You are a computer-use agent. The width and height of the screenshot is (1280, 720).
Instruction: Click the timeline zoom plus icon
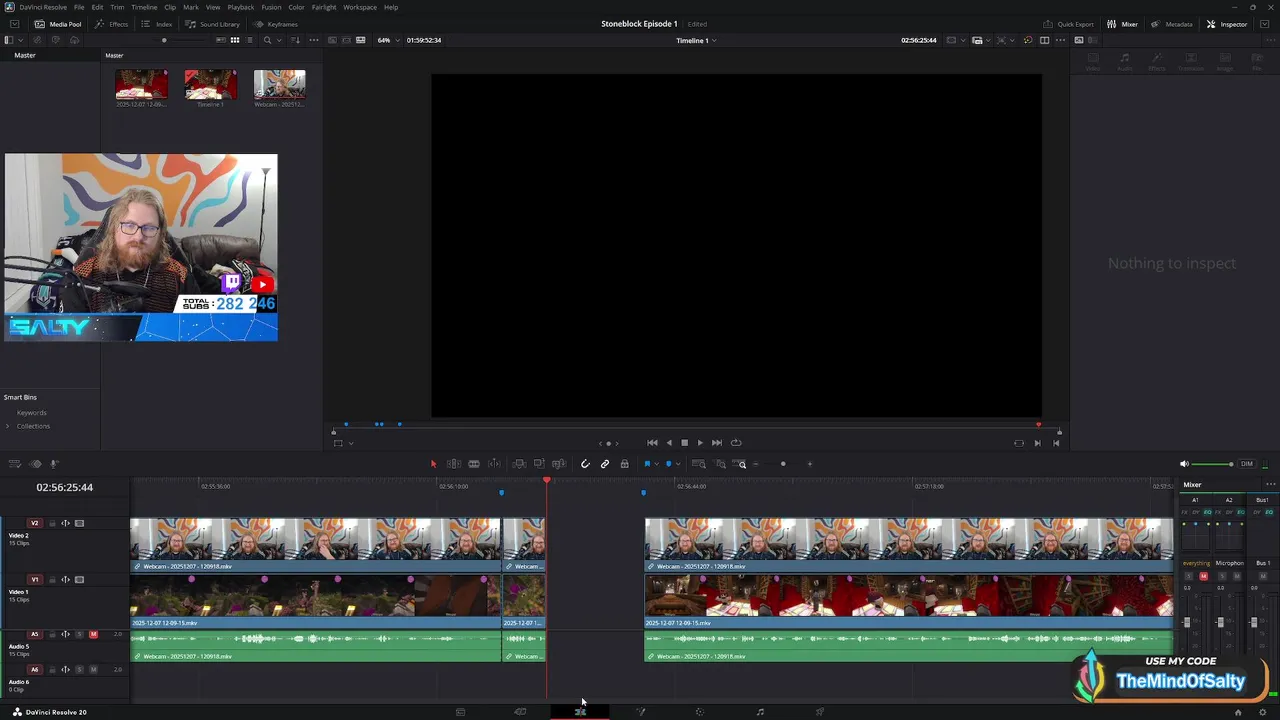810,464
